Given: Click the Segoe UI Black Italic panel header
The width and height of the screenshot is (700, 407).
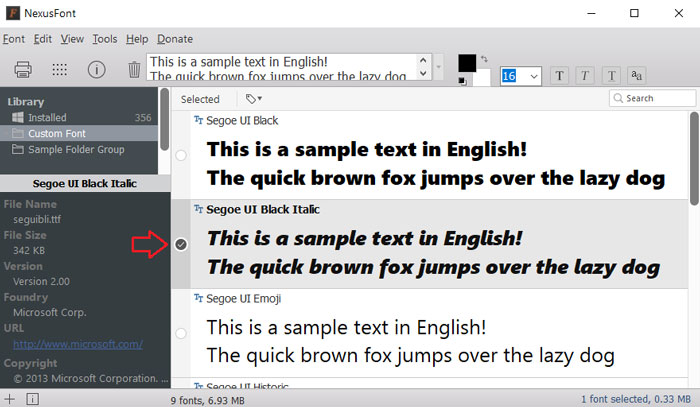Looking at the screenshot, I should (85, 183).
